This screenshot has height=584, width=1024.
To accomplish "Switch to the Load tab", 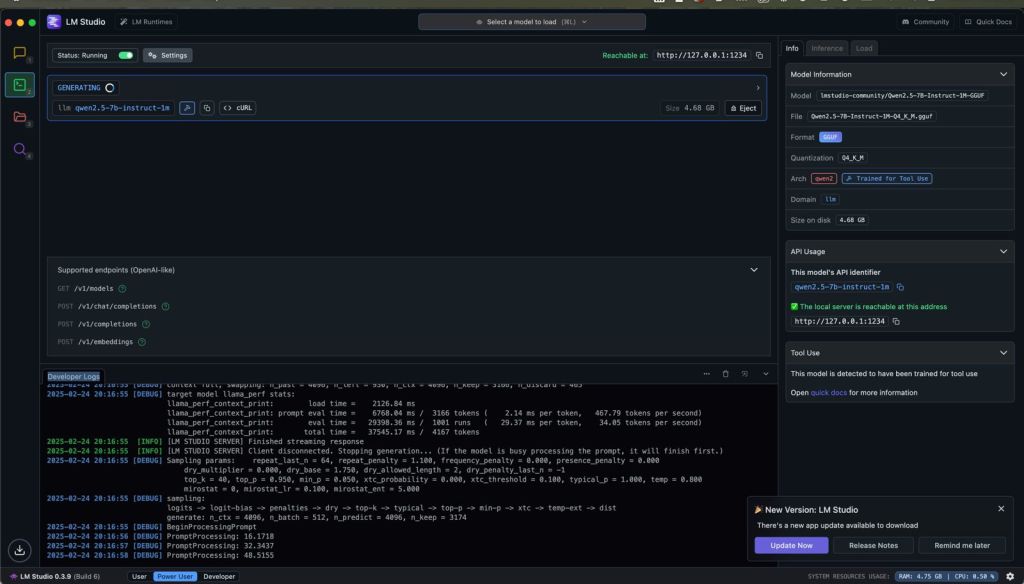I will (x=864, y=48).
